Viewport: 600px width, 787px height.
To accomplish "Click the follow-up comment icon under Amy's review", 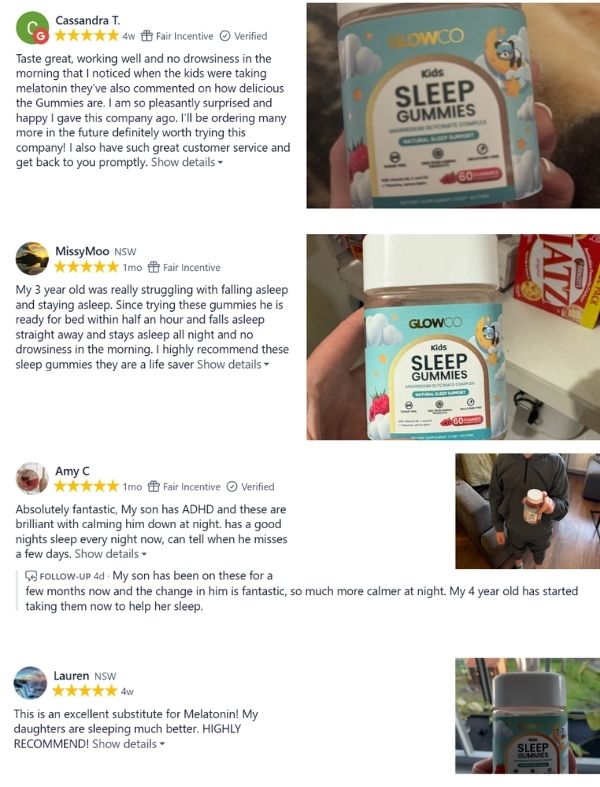I will (31, 576).
